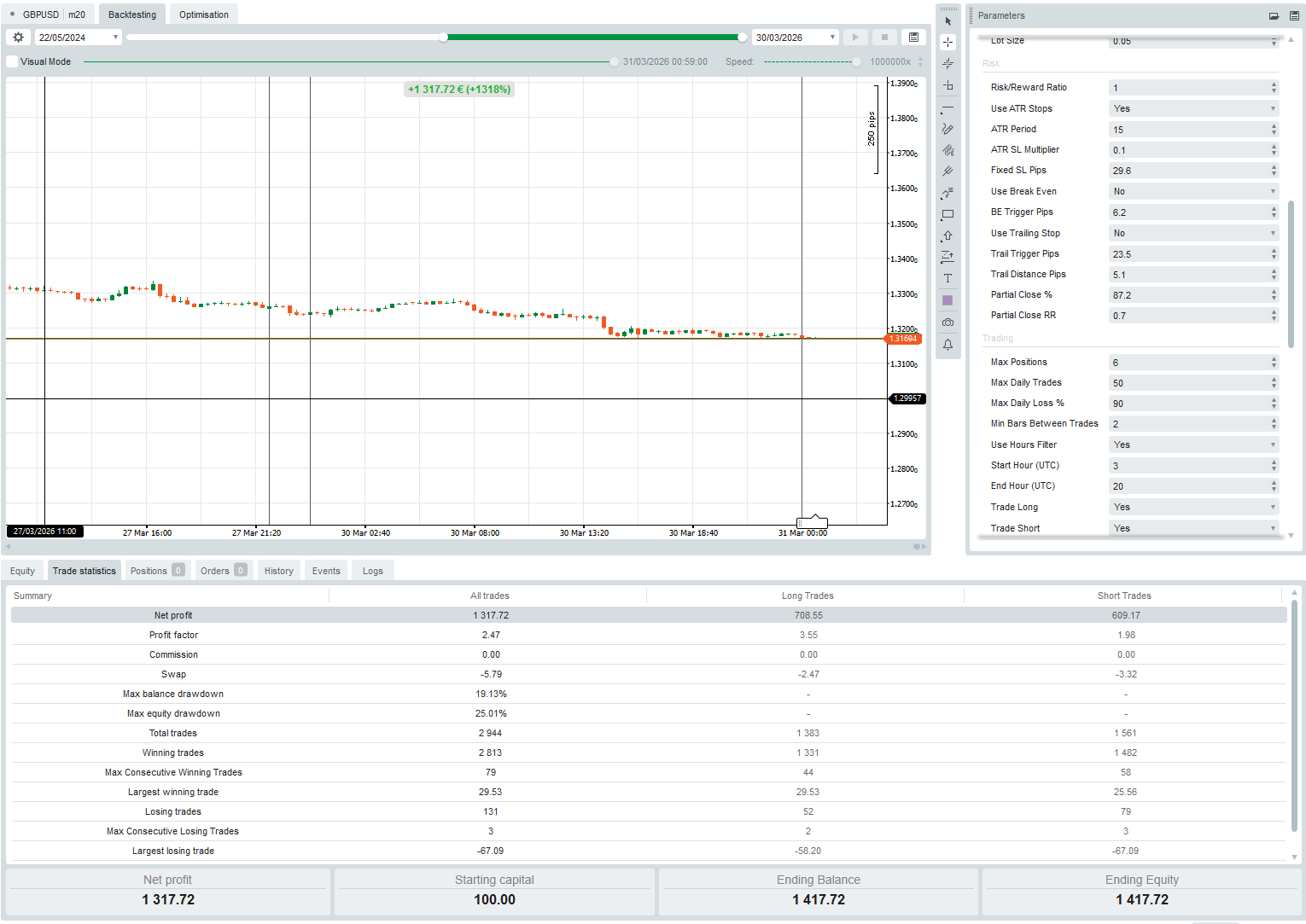Increase Max Positions with its up stepper

tap(1273, 358)
